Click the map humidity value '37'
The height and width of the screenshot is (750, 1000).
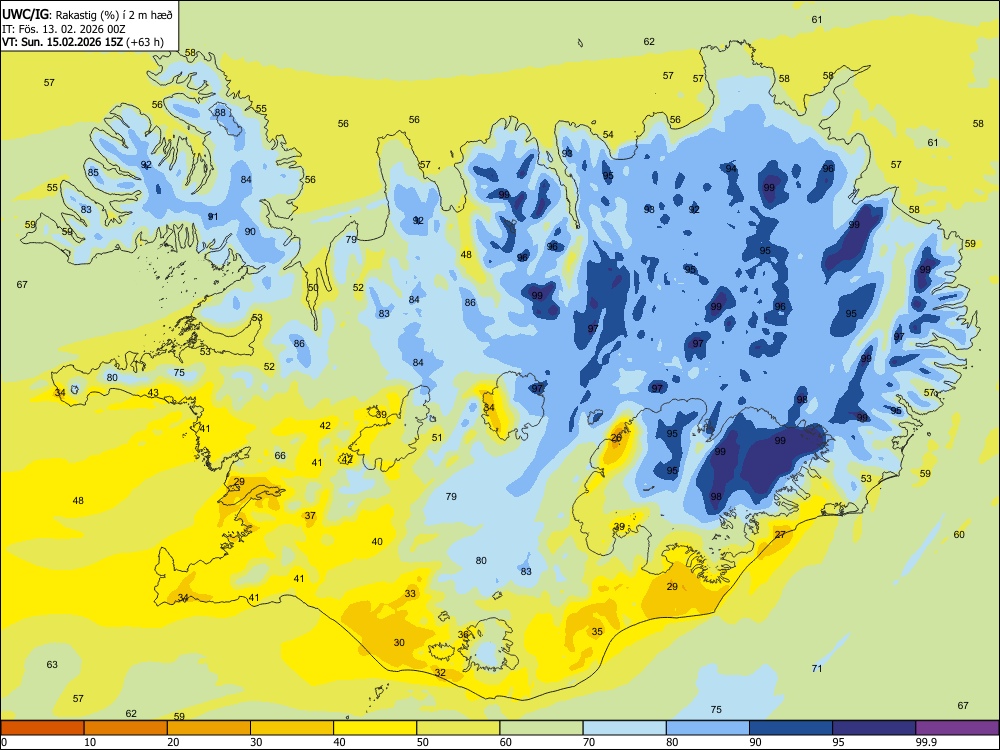[310, 516]
